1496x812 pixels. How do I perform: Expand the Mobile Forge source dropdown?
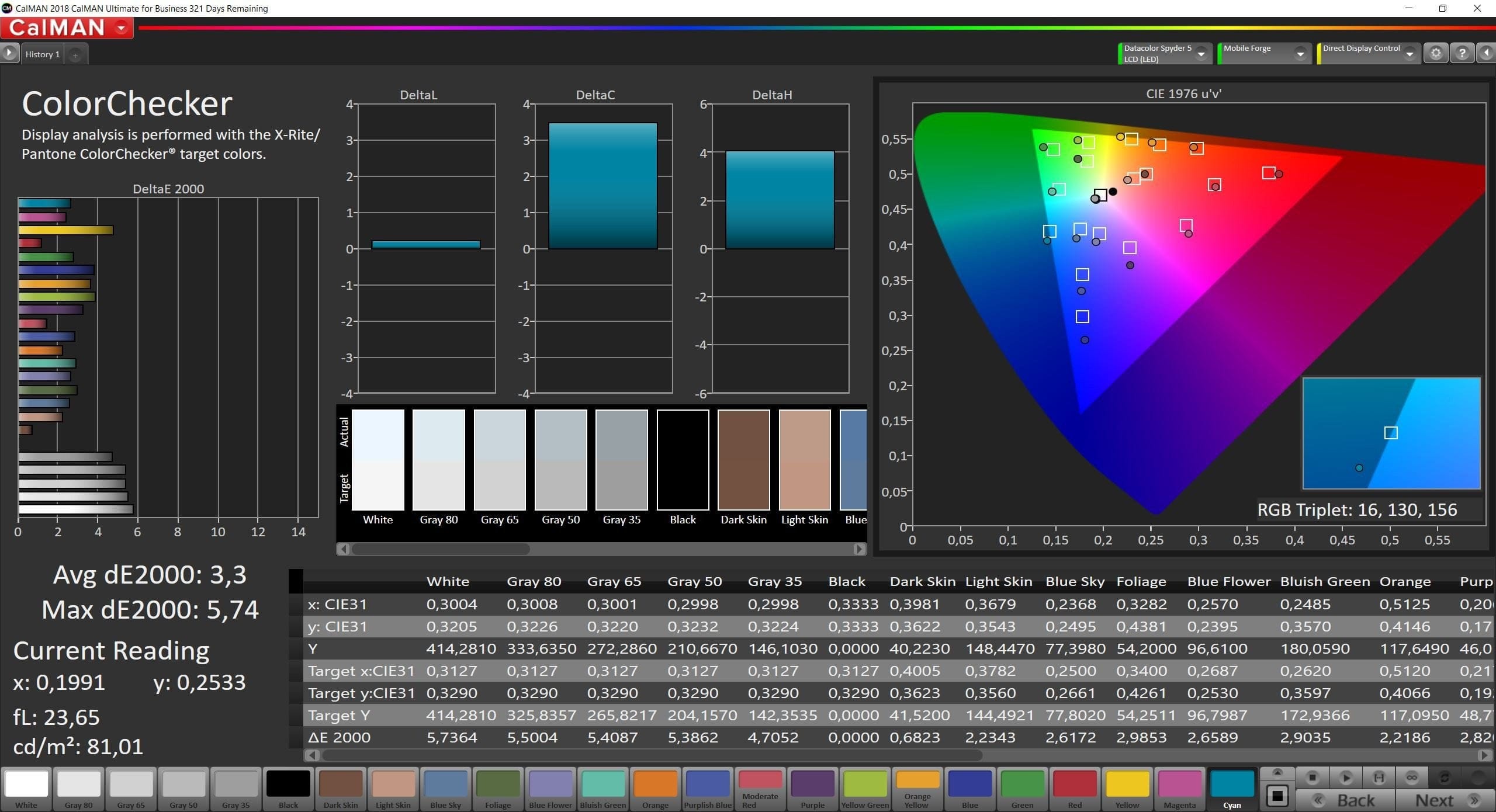1300,54
